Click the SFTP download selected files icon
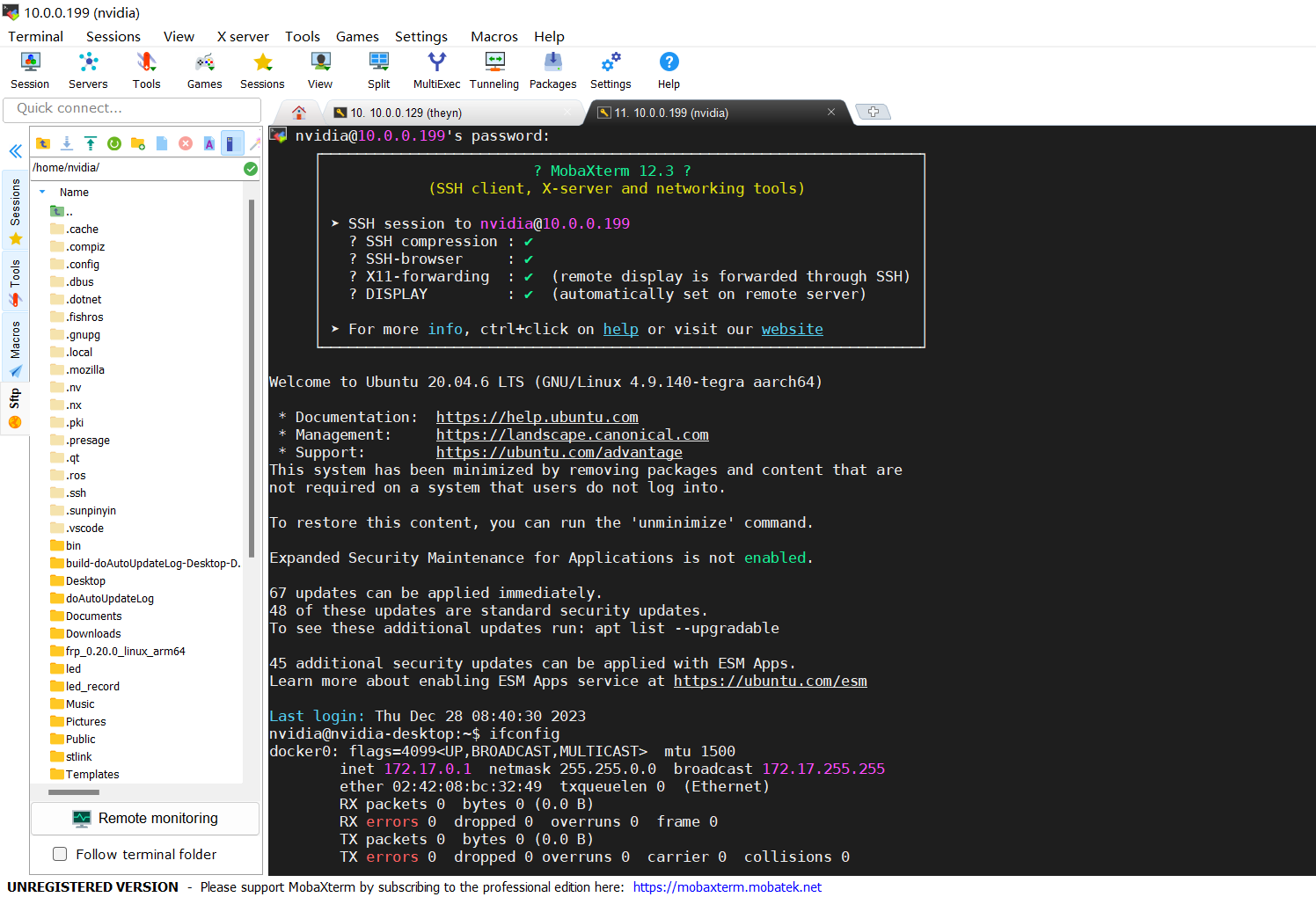Screen dimensions: 1316x897 pos(67,143)
